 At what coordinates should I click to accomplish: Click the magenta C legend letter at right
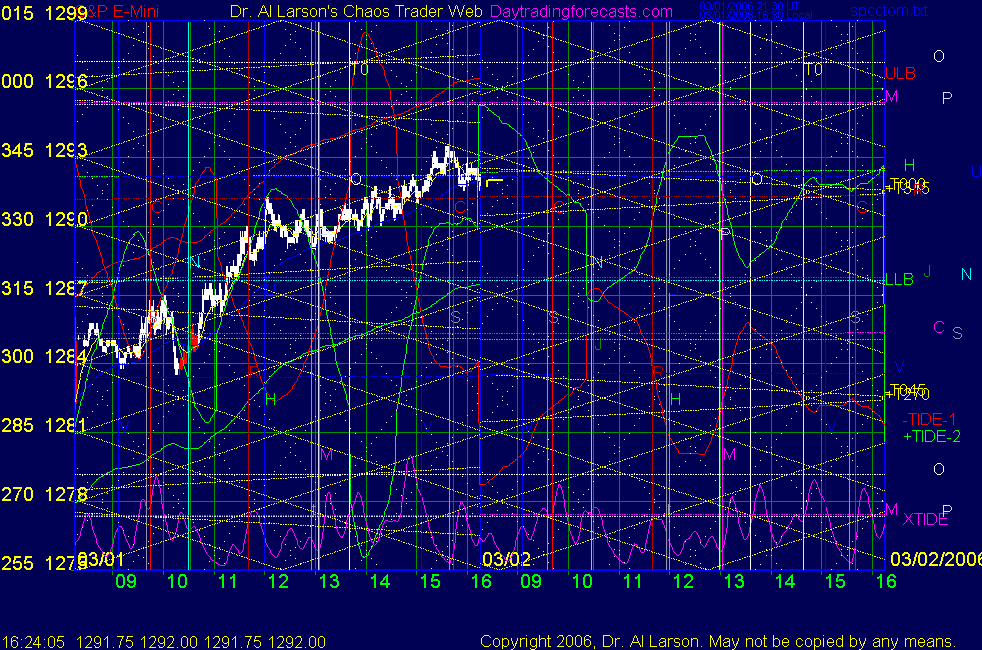[939, 327]
